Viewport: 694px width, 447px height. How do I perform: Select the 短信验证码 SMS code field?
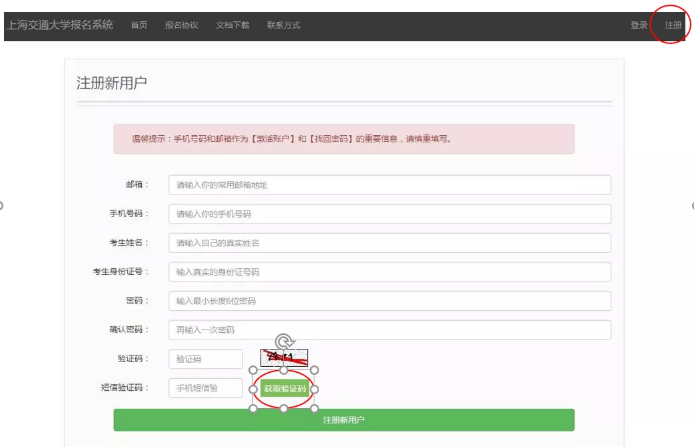(x=206, y=388)
